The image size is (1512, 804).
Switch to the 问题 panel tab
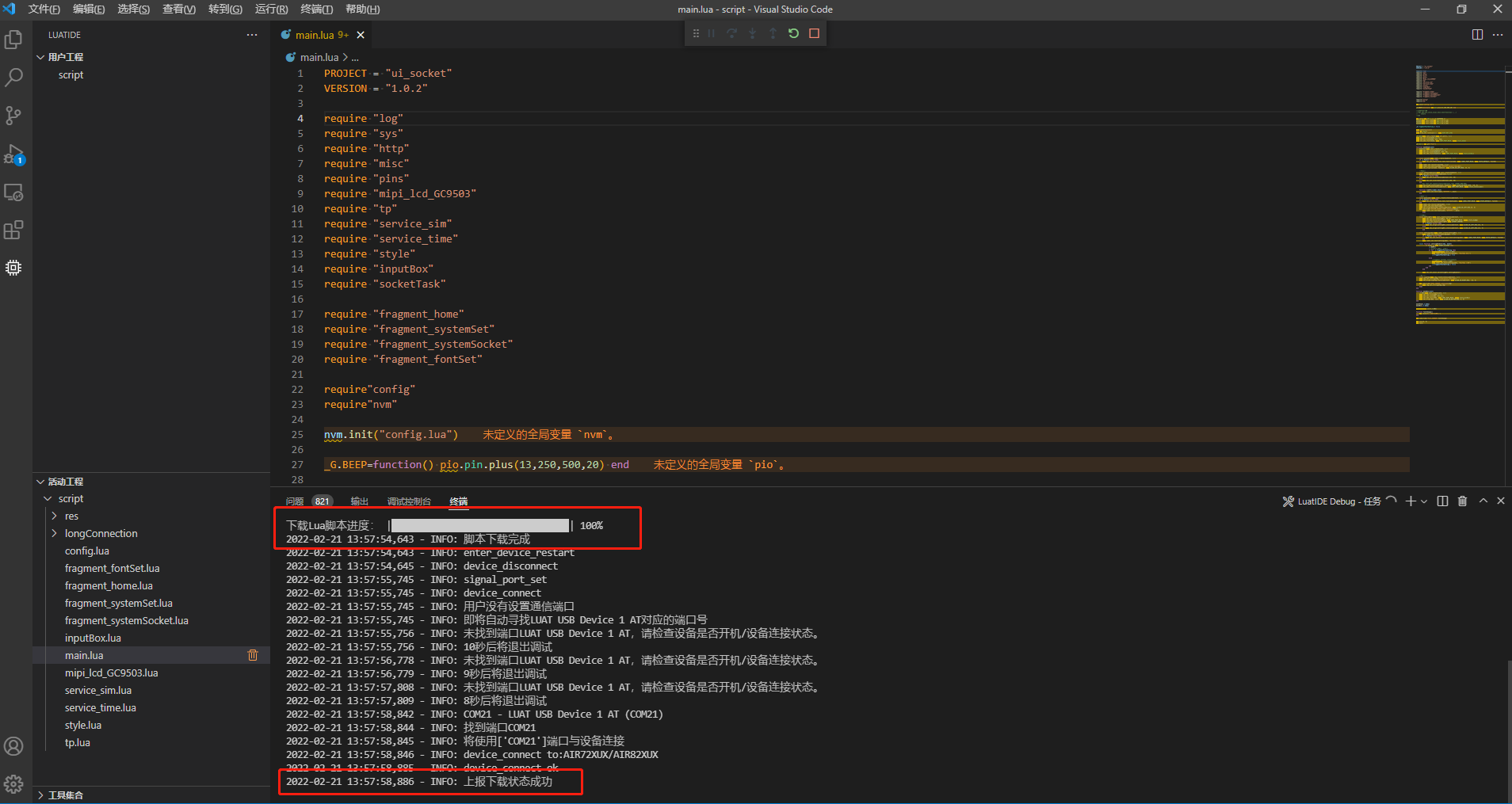click(295, 501)
